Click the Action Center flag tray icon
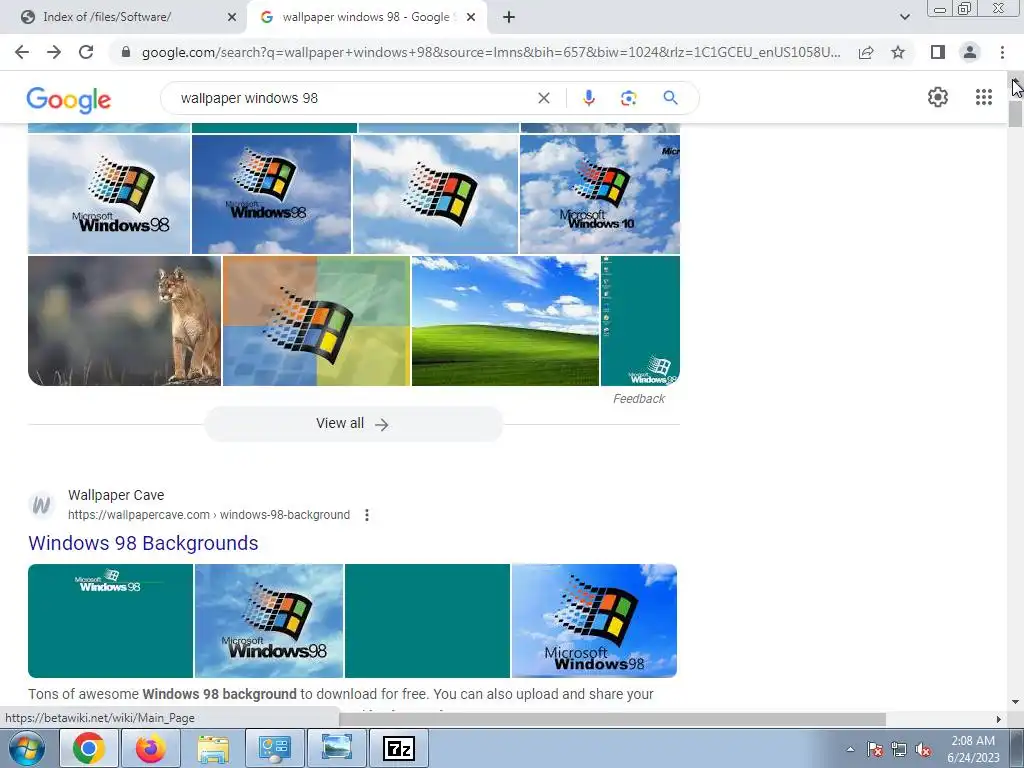 [875, 749]
